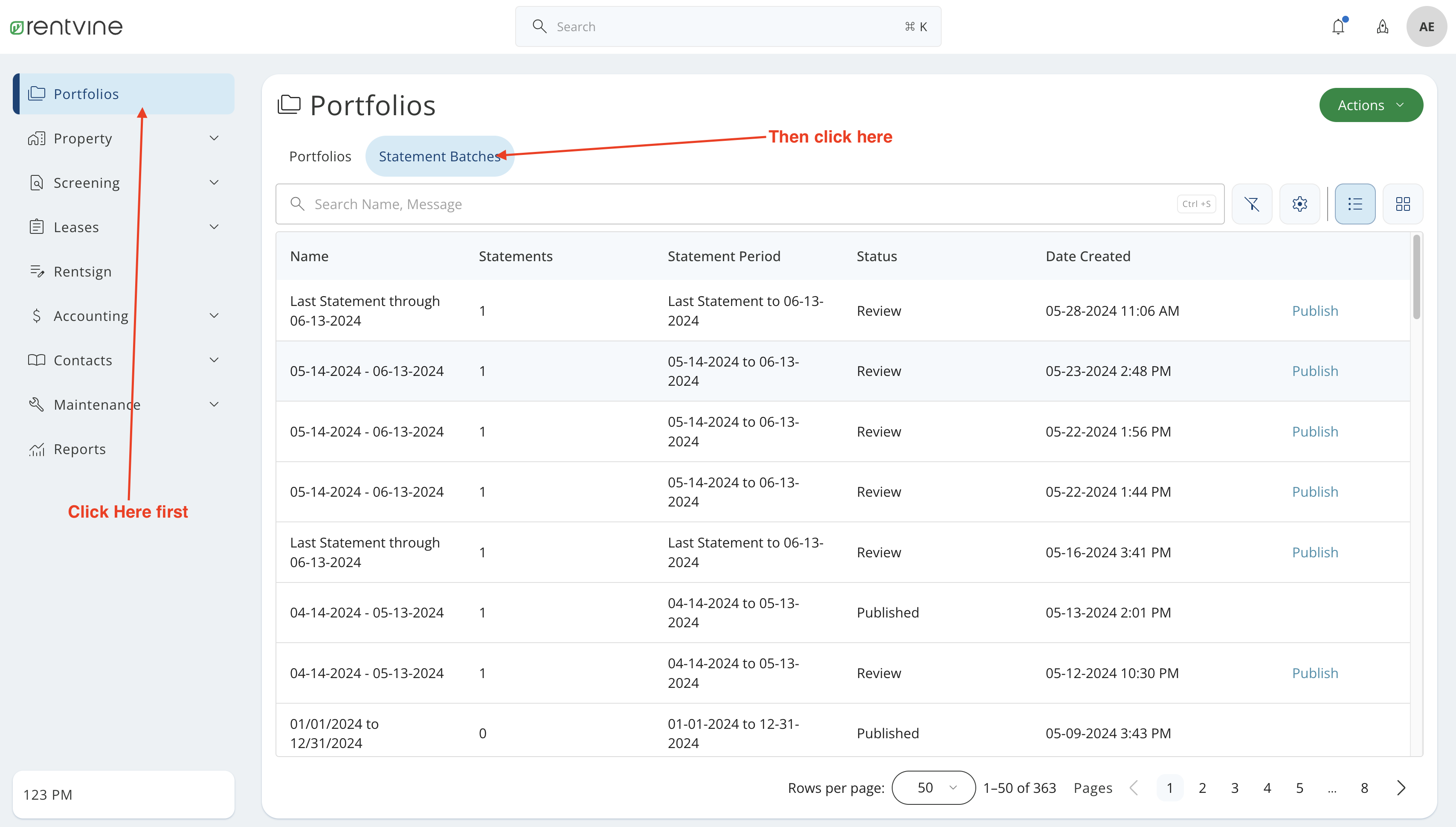This screenshot has height=827, width=1456.
Task: Click the announcements megaphone icon
Action: [1382, 26]
